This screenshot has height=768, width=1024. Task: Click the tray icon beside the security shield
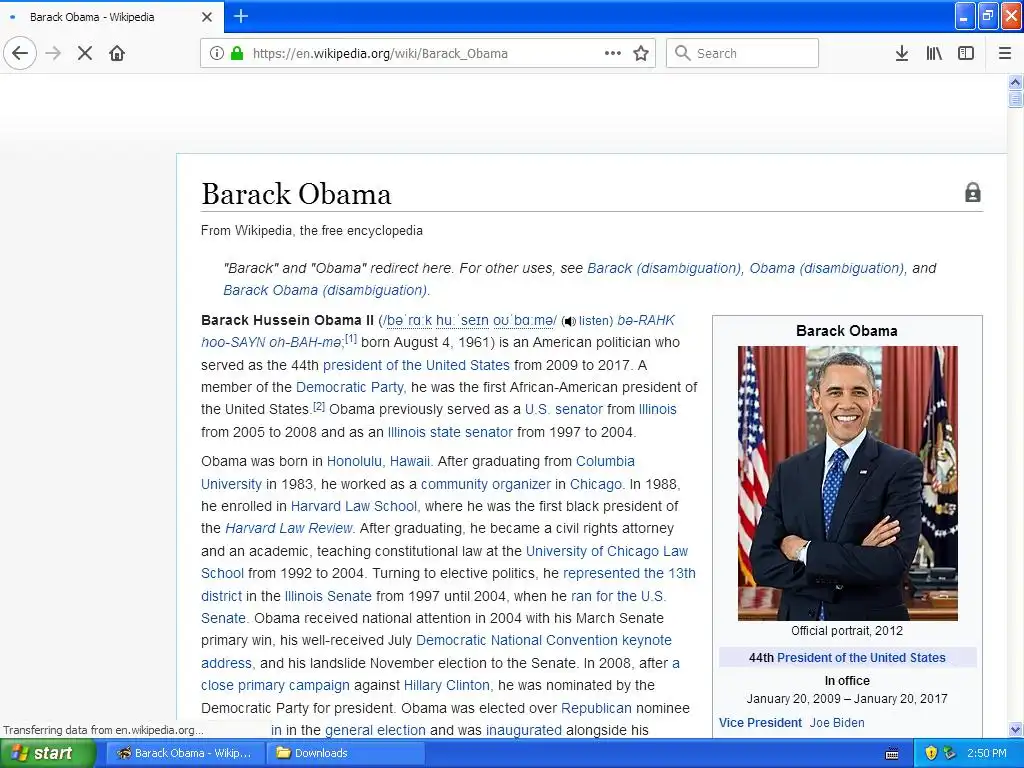tap(950, 753)
